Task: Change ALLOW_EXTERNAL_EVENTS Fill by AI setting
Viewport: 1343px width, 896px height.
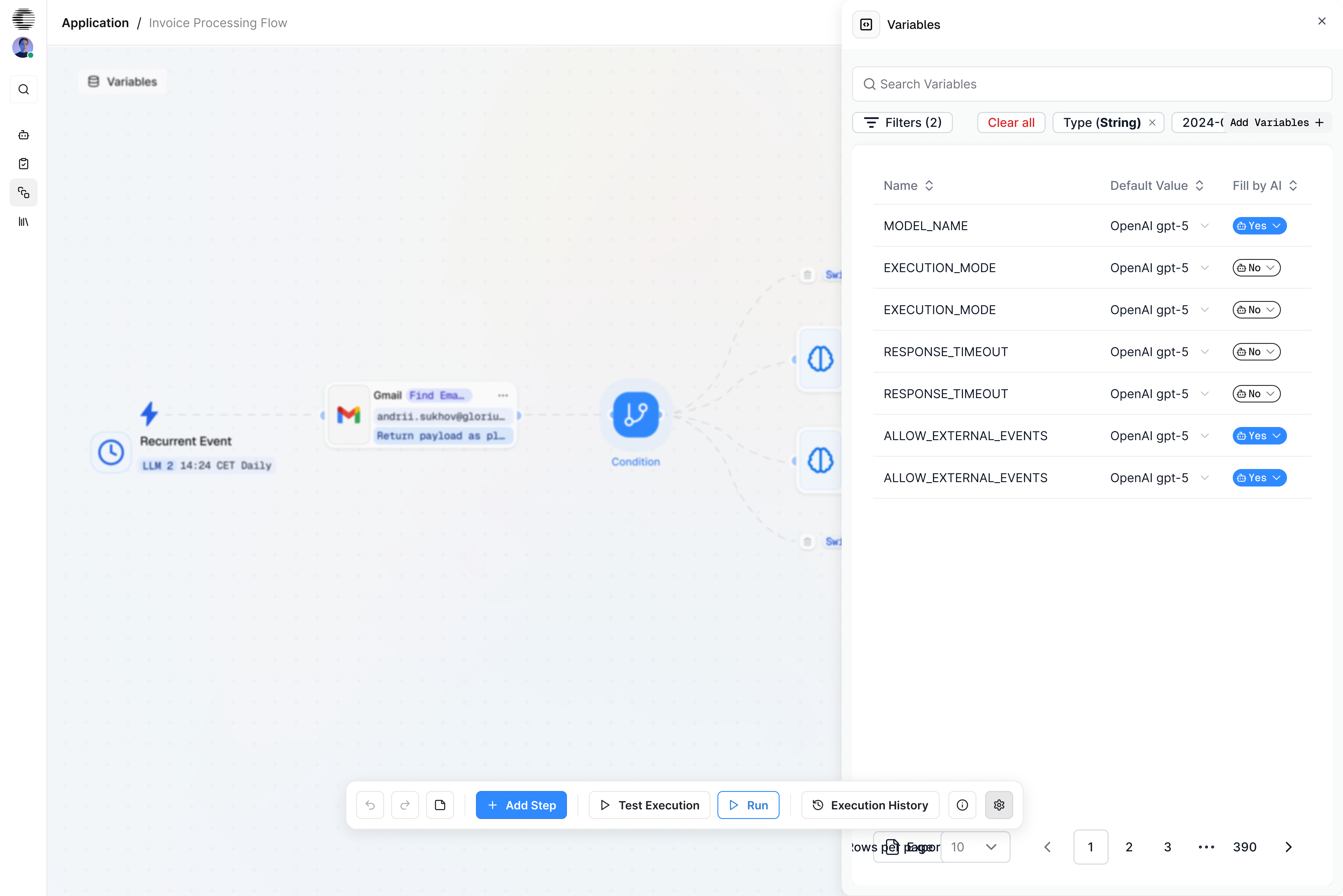Action: point(1259,435)
